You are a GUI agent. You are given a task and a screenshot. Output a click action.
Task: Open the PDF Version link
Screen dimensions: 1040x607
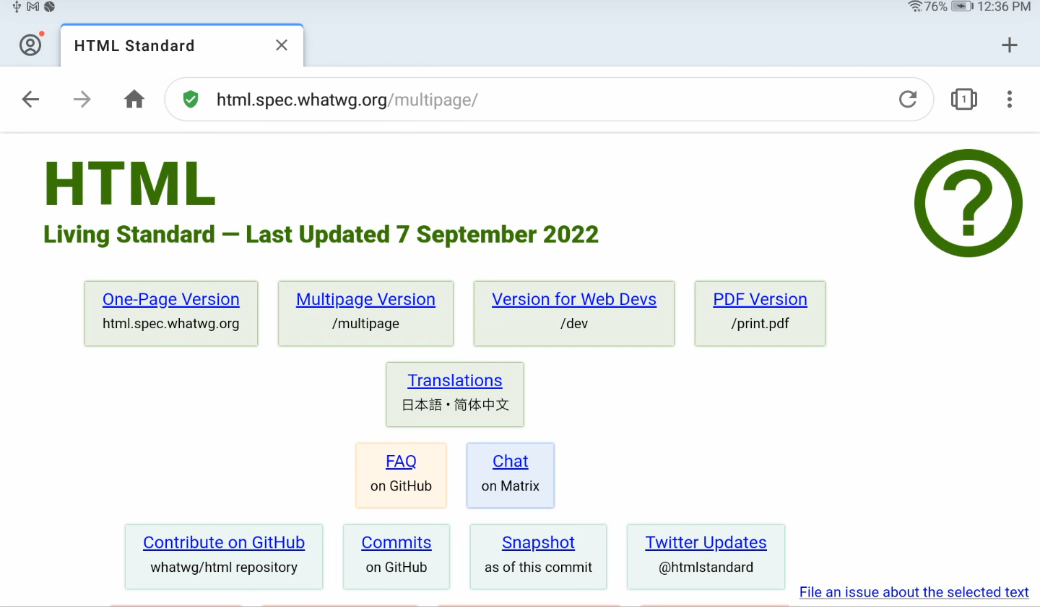[760, 299]
